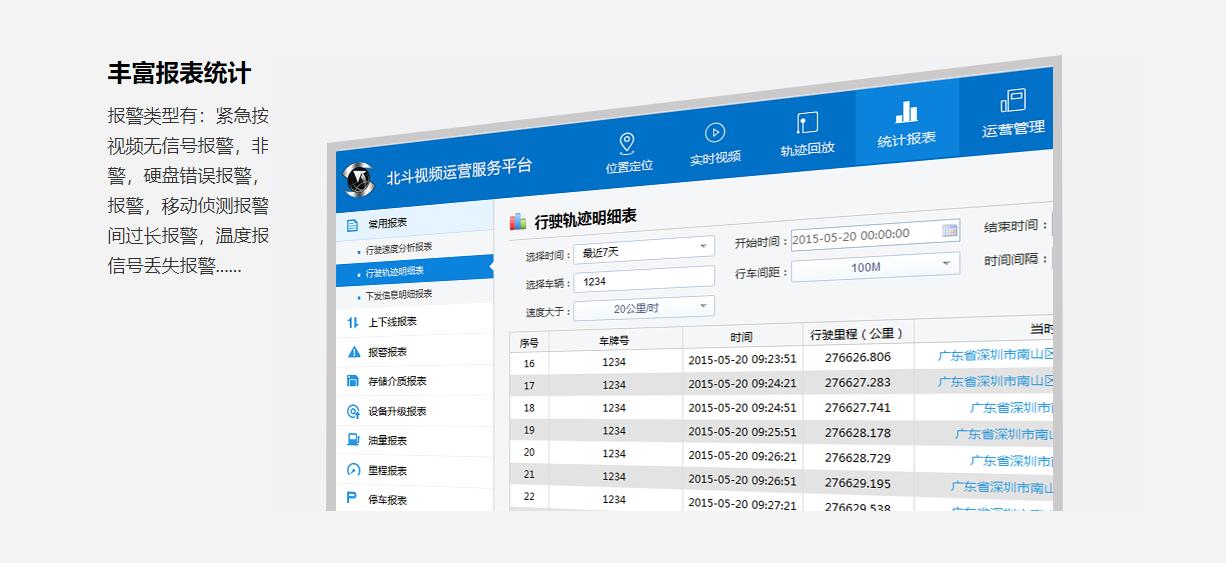Image resolution: width=1226 pixels, height=563 pixels.
Task: Open the address link in row 18
Action: point(1011,408)
